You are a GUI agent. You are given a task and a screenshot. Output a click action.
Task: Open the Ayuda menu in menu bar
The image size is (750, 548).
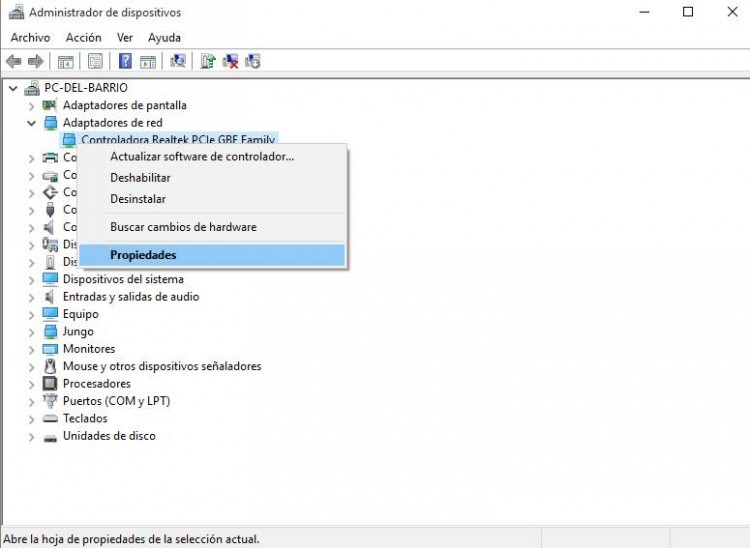164,37
